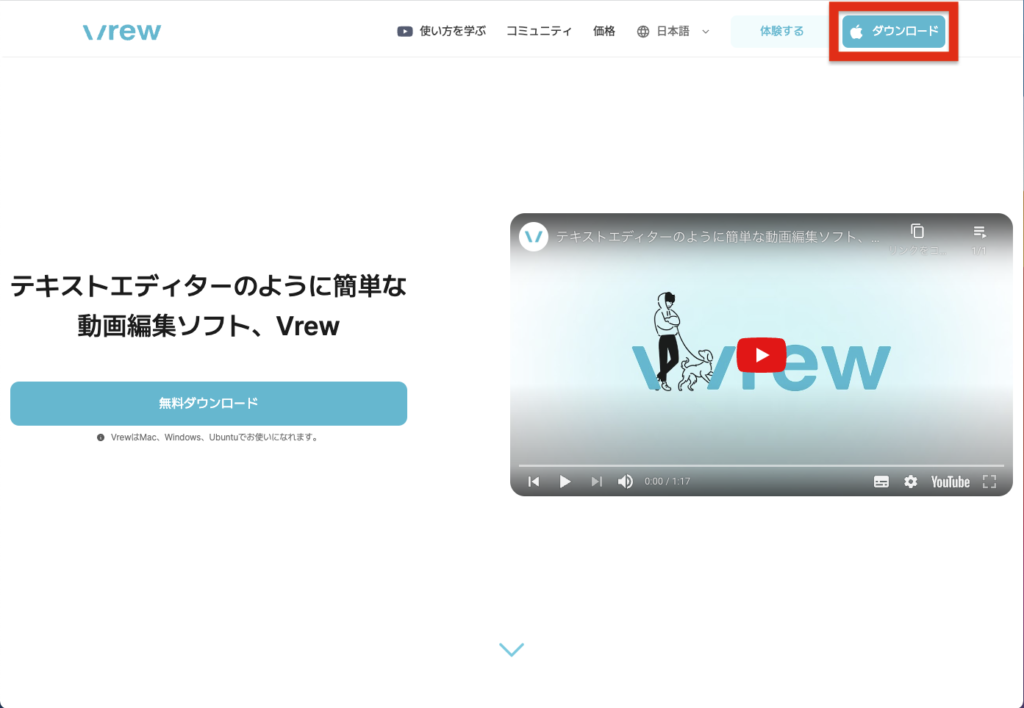Open the 価格 pricing page

click(604, 31)
